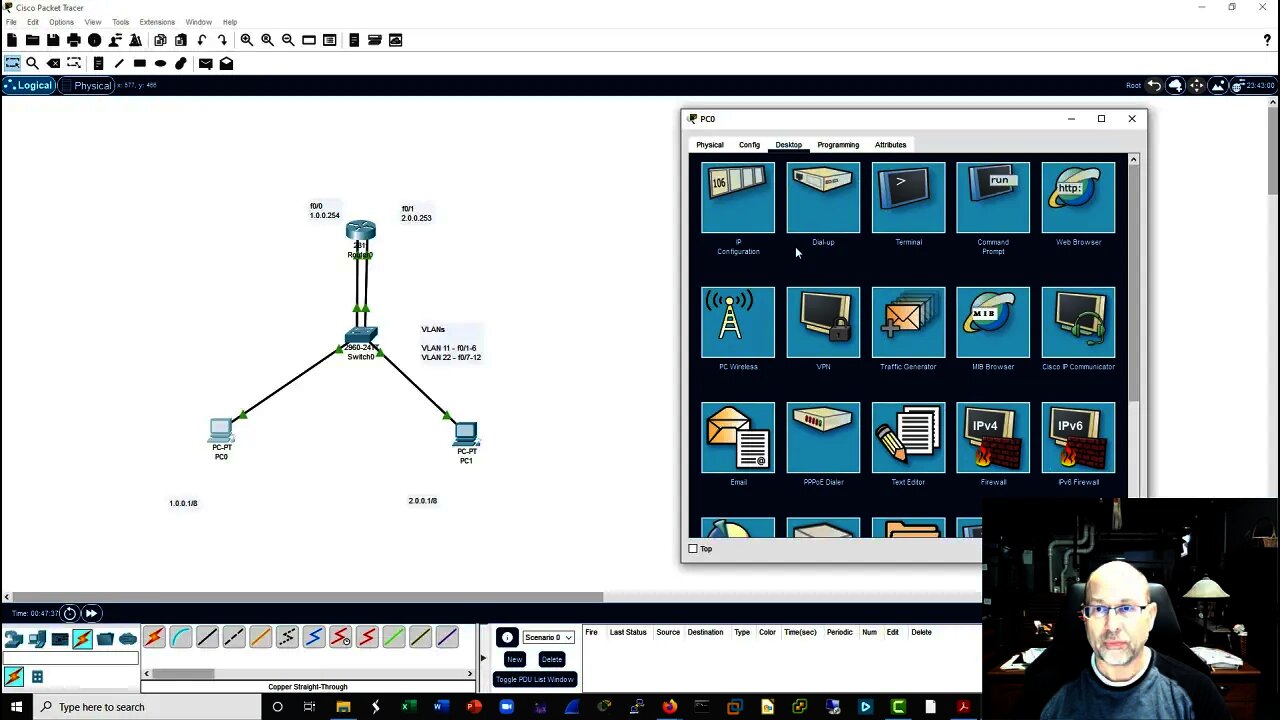Open the Email desktop app
The image size is (1280, 720).
click(x=738, y=438)
